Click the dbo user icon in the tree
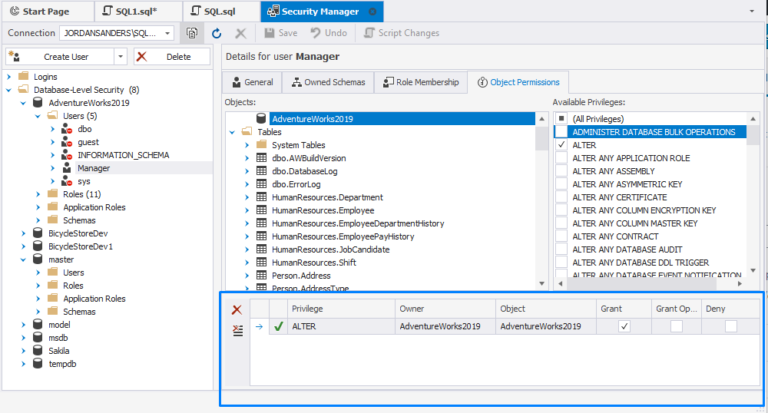Screen dimensions: 768x413 pyautogui.click(x=67, y=129)
